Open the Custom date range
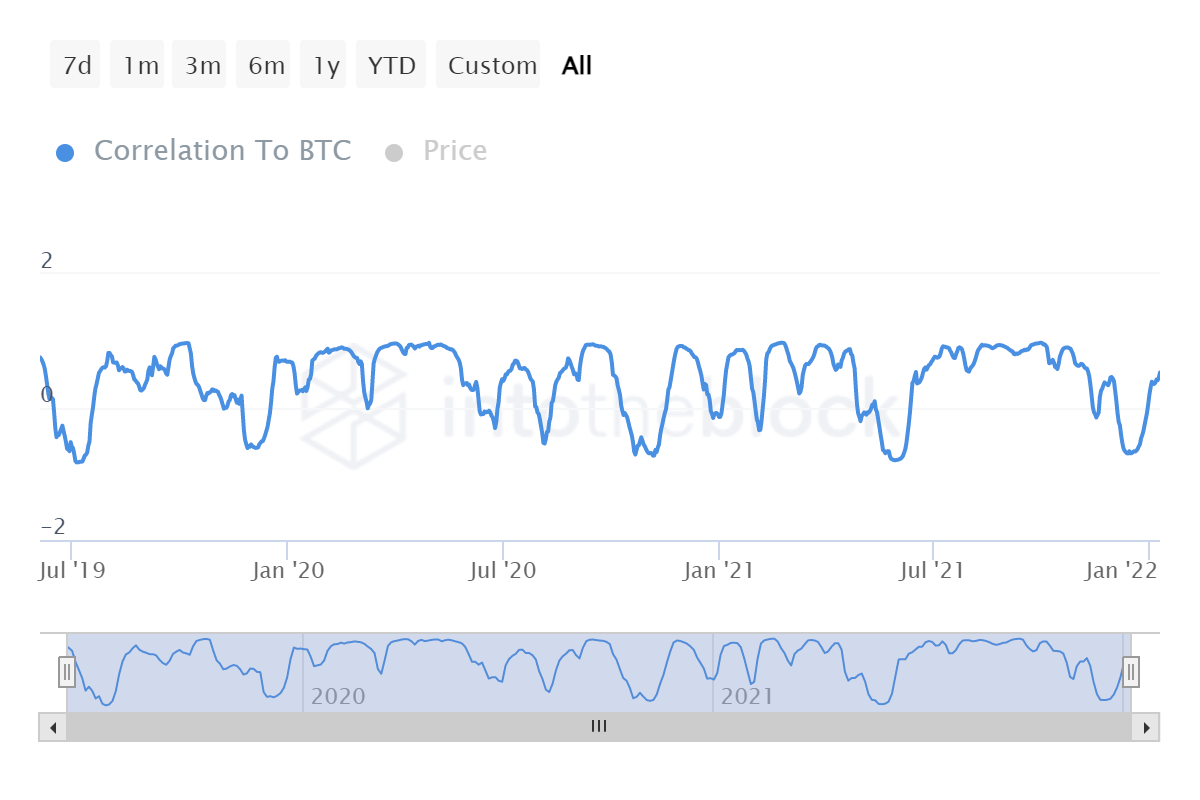Image resolution: width=1200 pixels, height=800 pixels. pyautogui.click(x=492, y=66)
